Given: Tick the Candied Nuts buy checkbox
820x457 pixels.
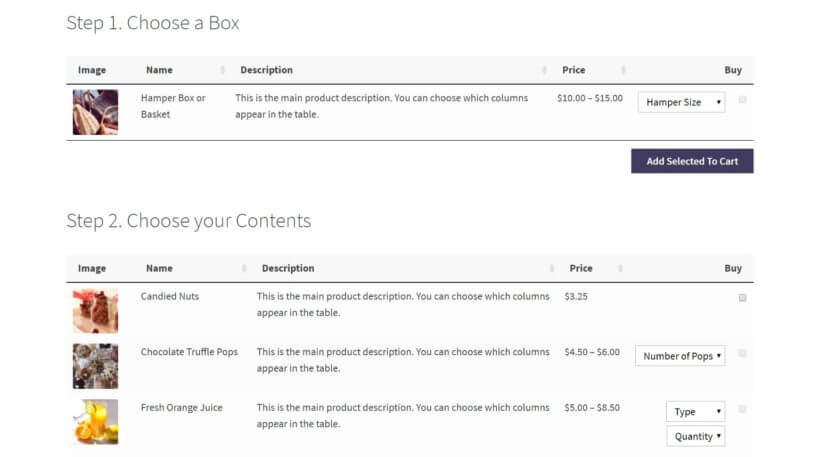Looking at the screenshot, I should point(742,298).
